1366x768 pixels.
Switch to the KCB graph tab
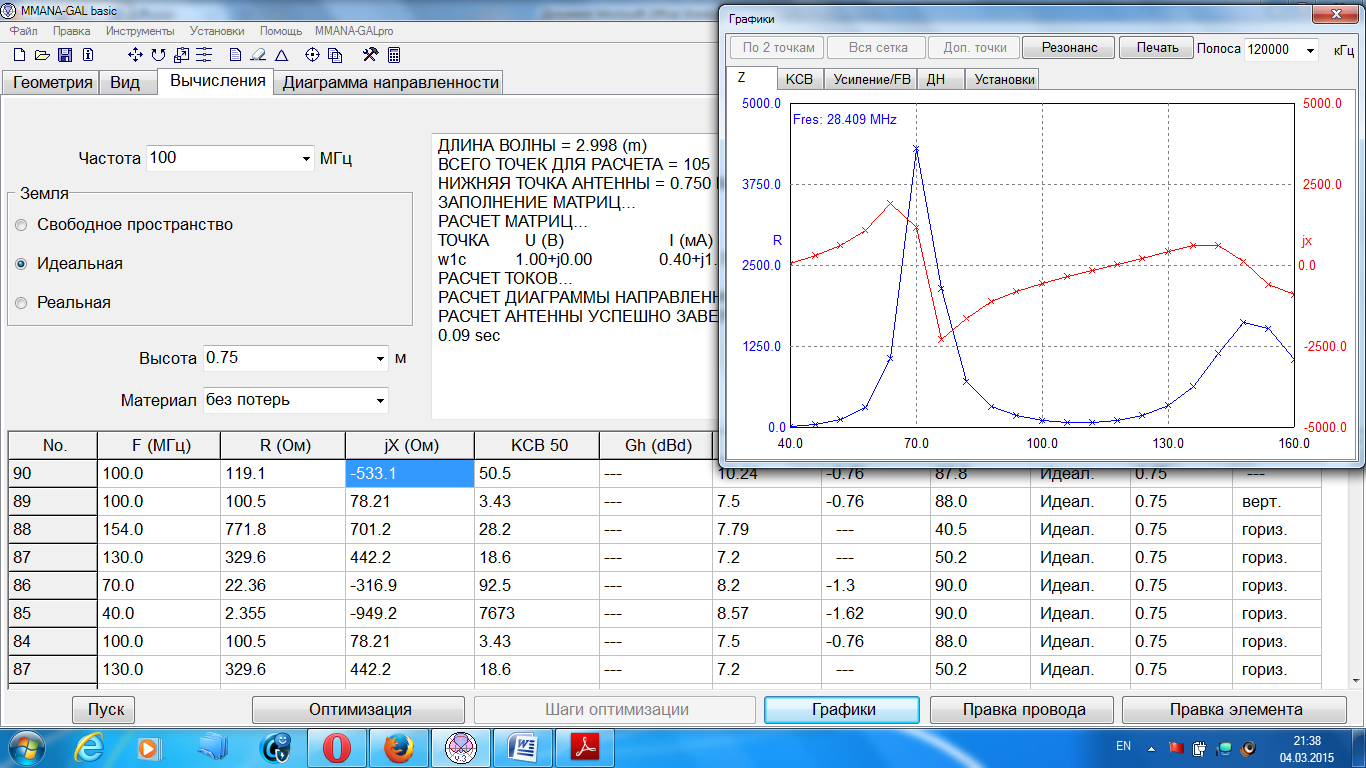(799, 79)
